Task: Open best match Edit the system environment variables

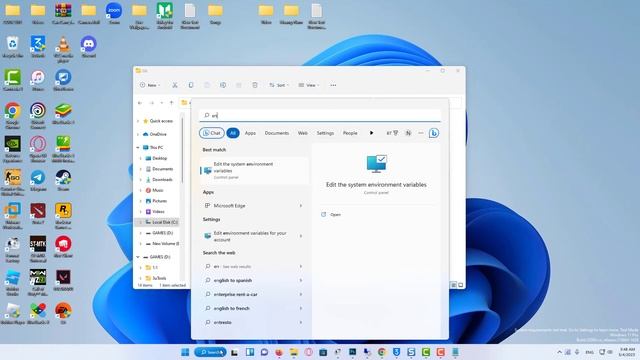Action: (254, 171)
